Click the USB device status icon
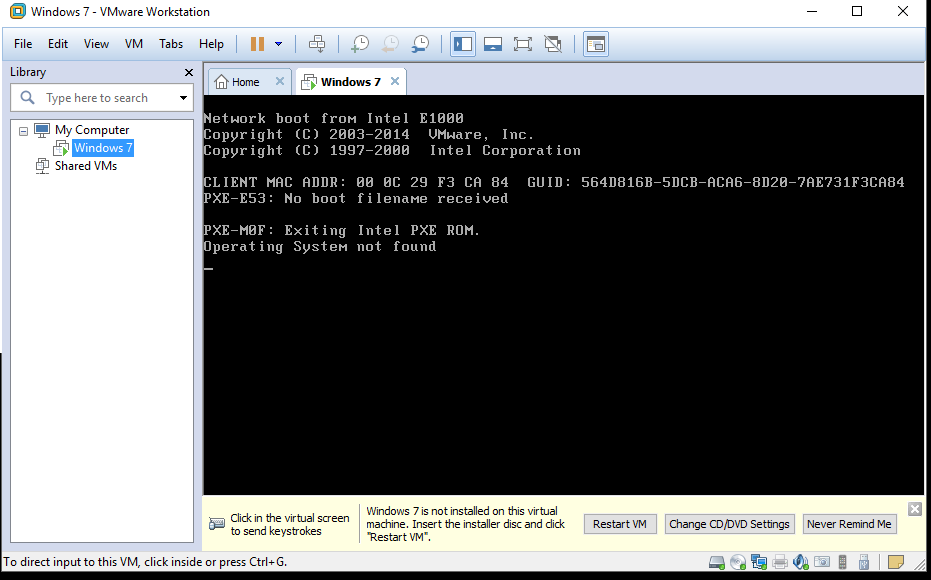931x580 pixels. [x=864, y=562]
